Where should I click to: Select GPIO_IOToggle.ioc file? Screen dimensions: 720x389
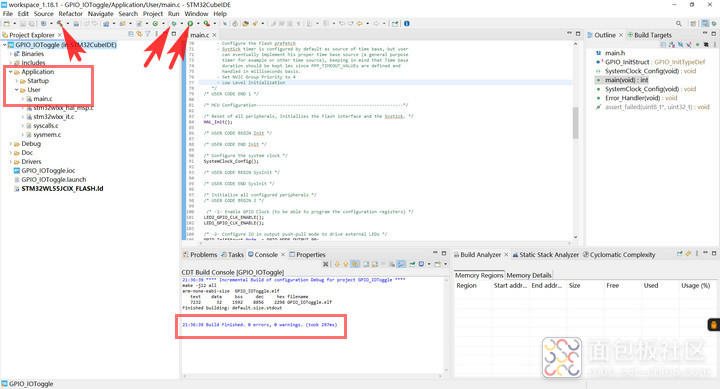click(x=48, y=170)
